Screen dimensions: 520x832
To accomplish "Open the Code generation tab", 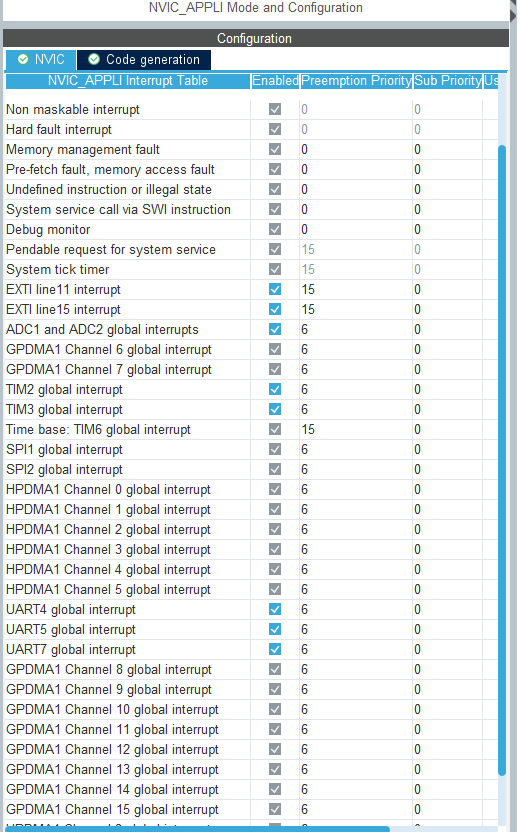I will click(144, 59).
